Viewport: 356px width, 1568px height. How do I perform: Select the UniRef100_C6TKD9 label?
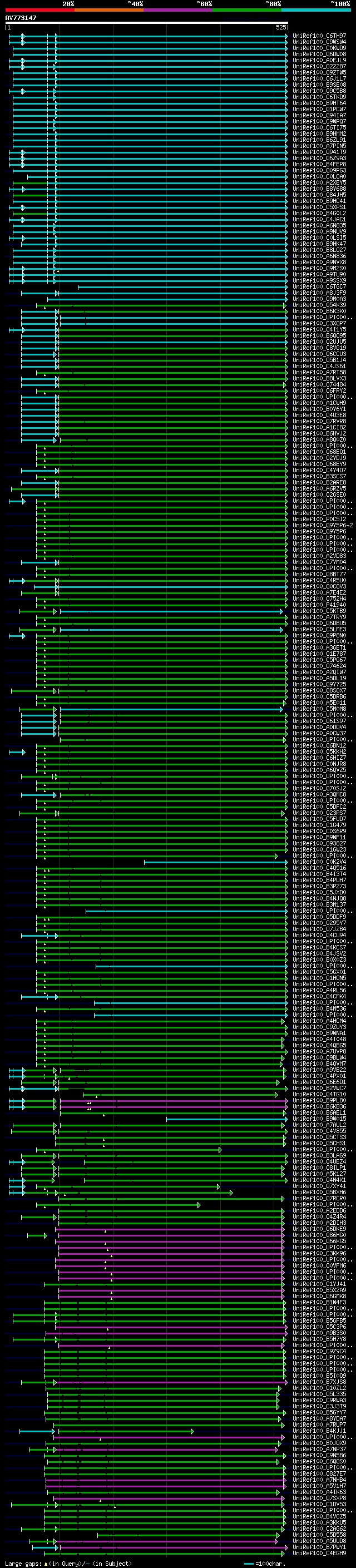[319, 97]
